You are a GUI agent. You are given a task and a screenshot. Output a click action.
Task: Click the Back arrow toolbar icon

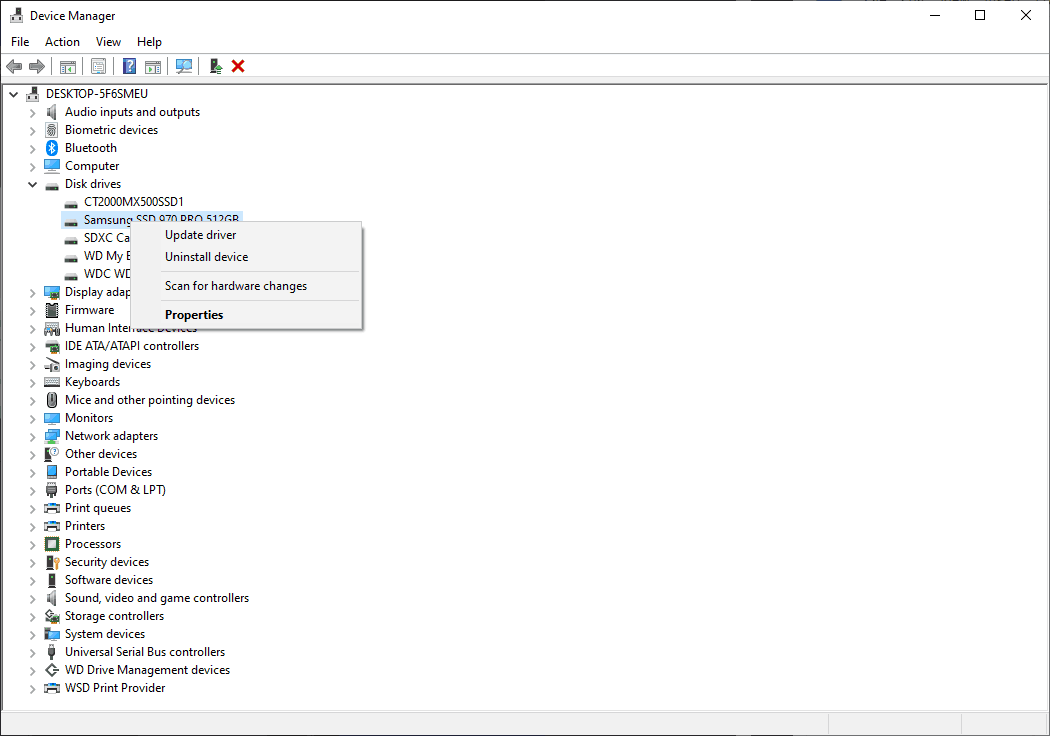(14, 66)
